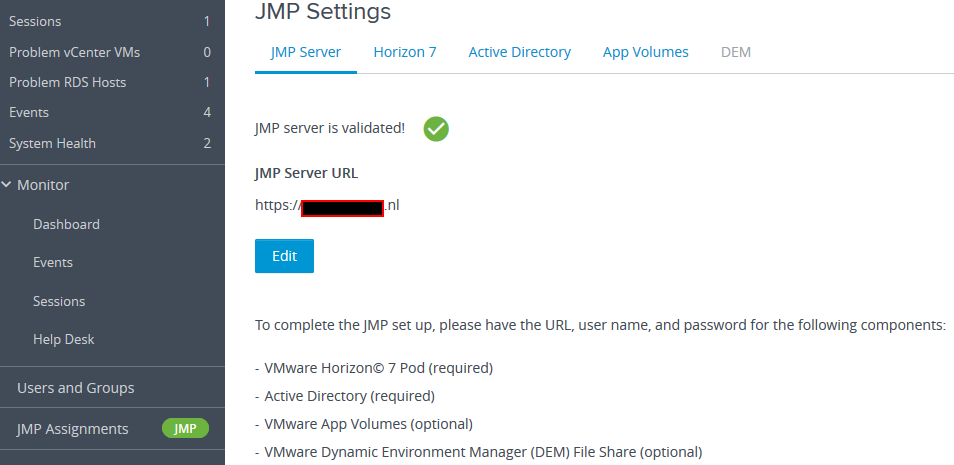Screen dimensions: 954x465
Task: Open Sessions under Monitor
Action: [59, 301]
